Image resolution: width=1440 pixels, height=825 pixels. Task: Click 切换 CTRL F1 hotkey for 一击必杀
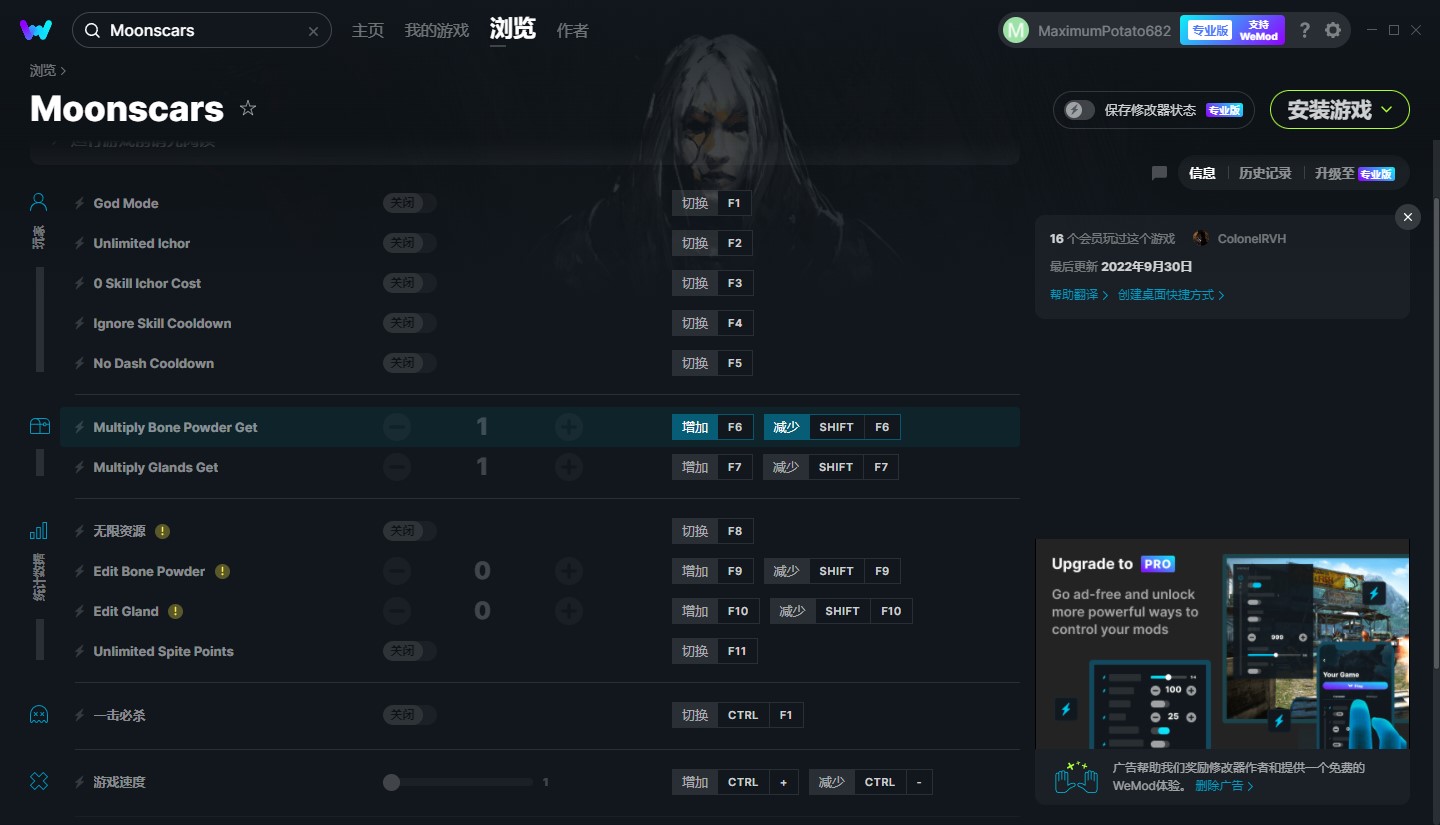point(738,715)
